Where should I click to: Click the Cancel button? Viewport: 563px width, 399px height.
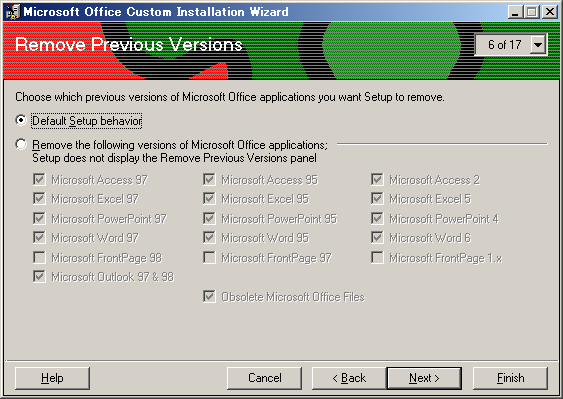click(264, 378)
